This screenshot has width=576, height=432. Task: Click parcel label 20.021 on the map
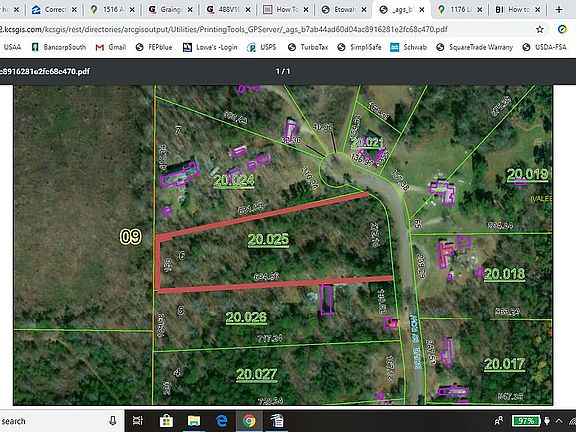(x=367, y=143)
